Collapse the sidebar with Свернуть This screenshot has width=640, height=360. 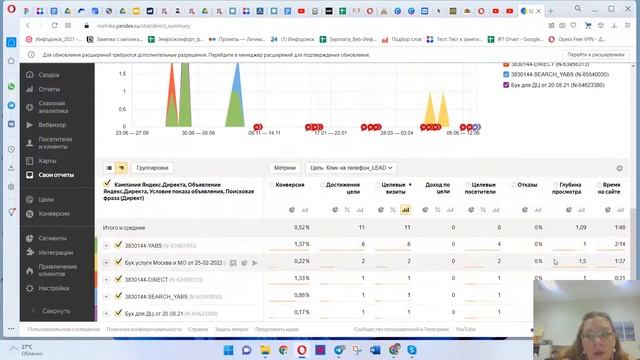[56, 311]
